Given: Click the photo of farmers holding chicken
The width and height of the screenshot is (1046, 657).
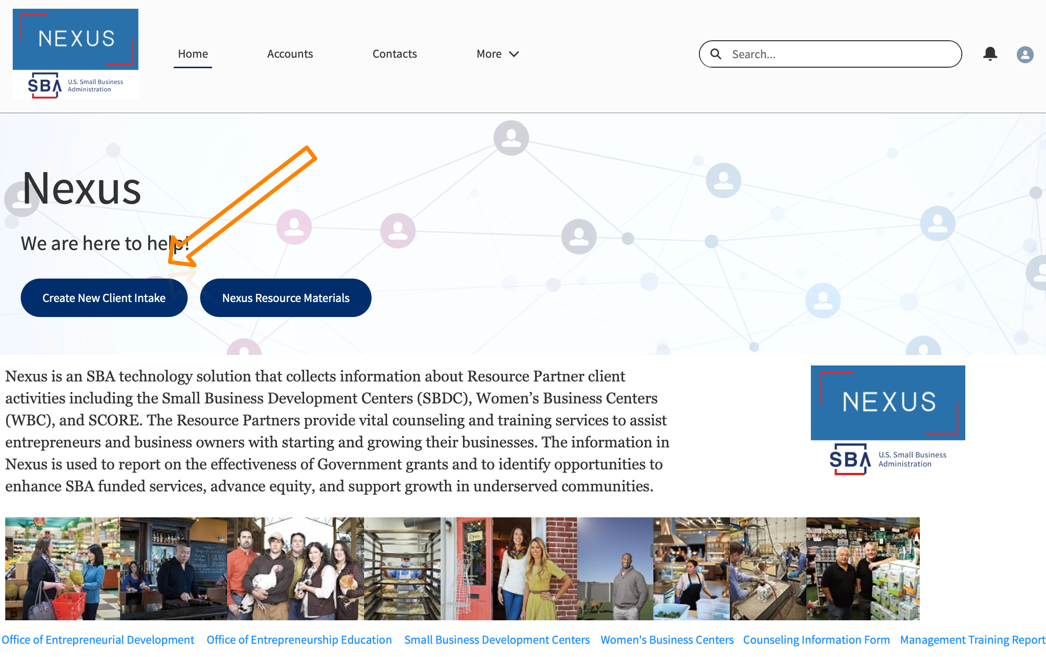Looking at the screenshot, I should tap(295, 568).
